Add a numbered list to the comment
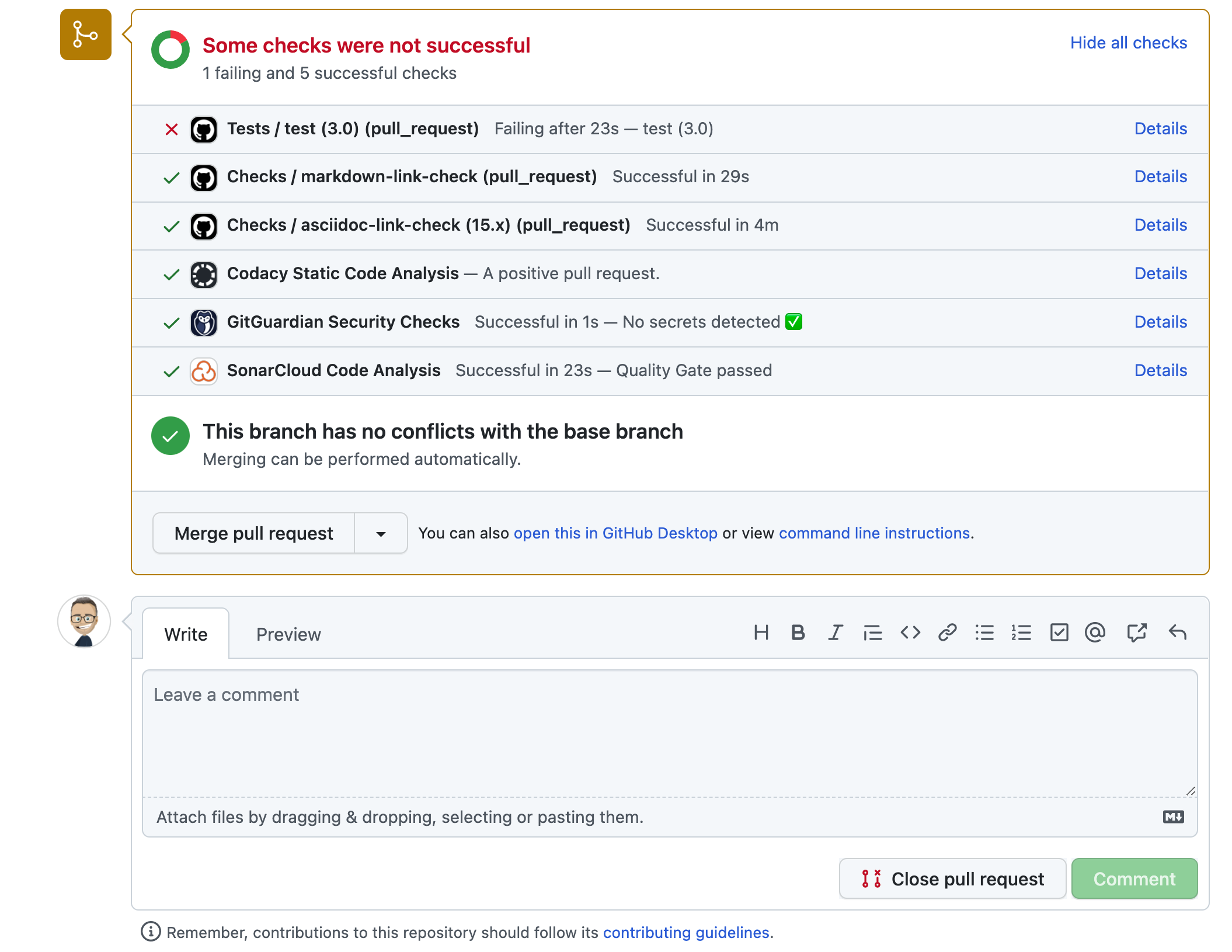The width and height of the screenshot is (1232, 952). pos(1022,633)
